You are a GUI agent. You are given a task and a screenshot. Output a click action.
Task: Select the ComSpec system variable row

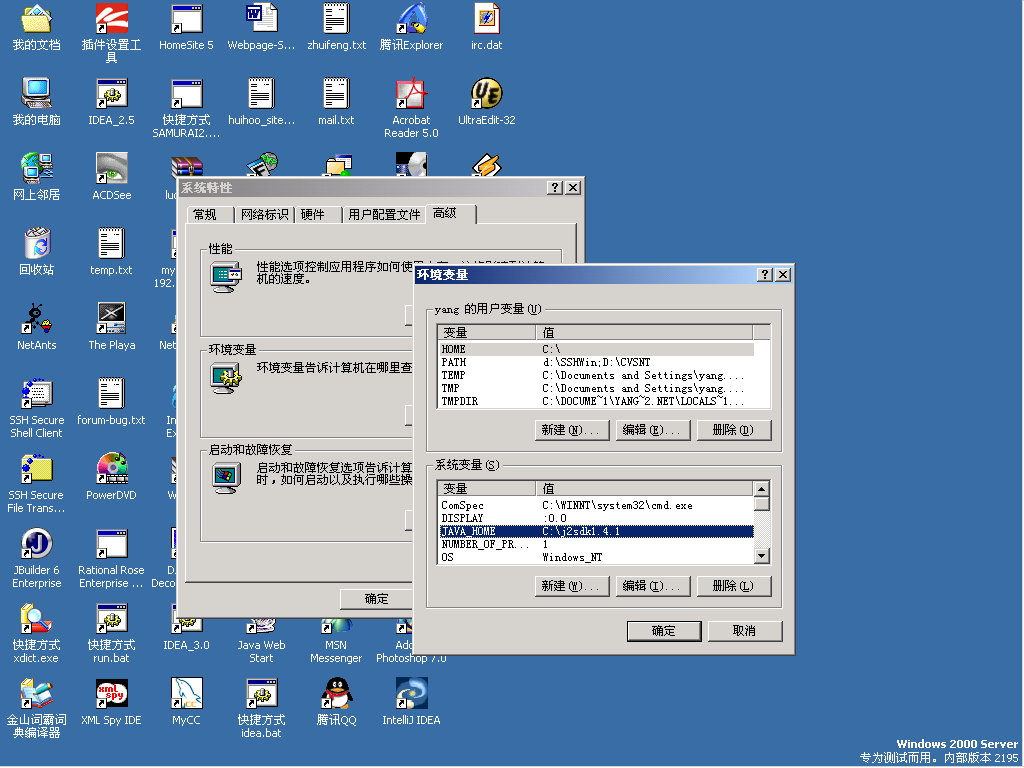tap(596, 506)
